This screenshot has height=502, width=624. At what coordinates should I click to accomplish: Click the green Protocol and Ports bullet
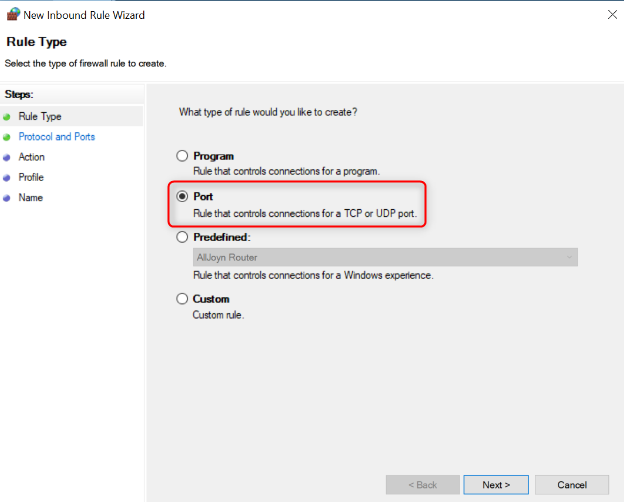click(7, 137)
